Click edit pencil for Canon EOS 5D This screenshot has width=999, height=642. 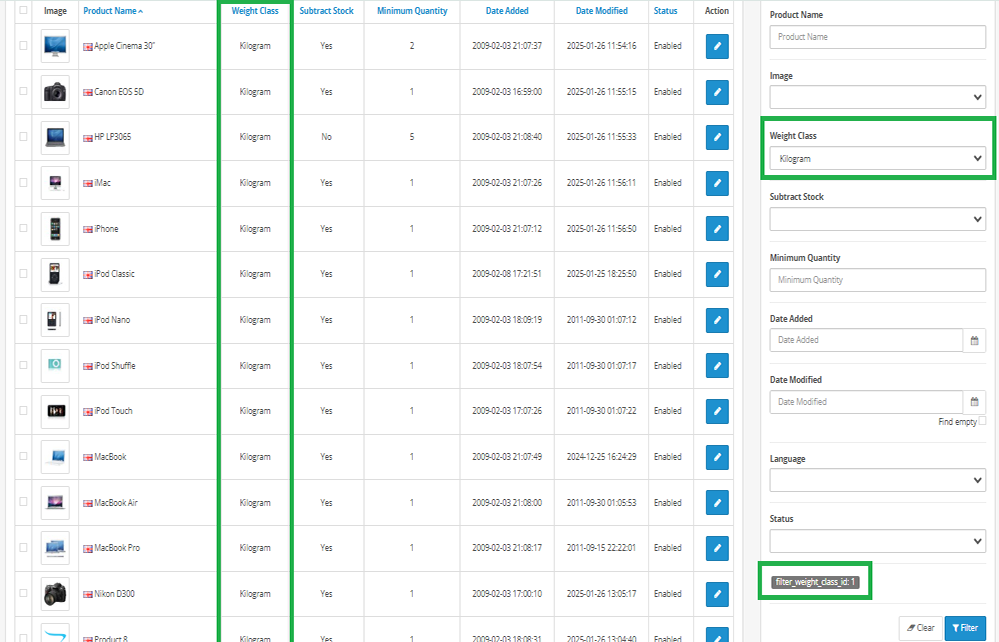pos(717,92)
